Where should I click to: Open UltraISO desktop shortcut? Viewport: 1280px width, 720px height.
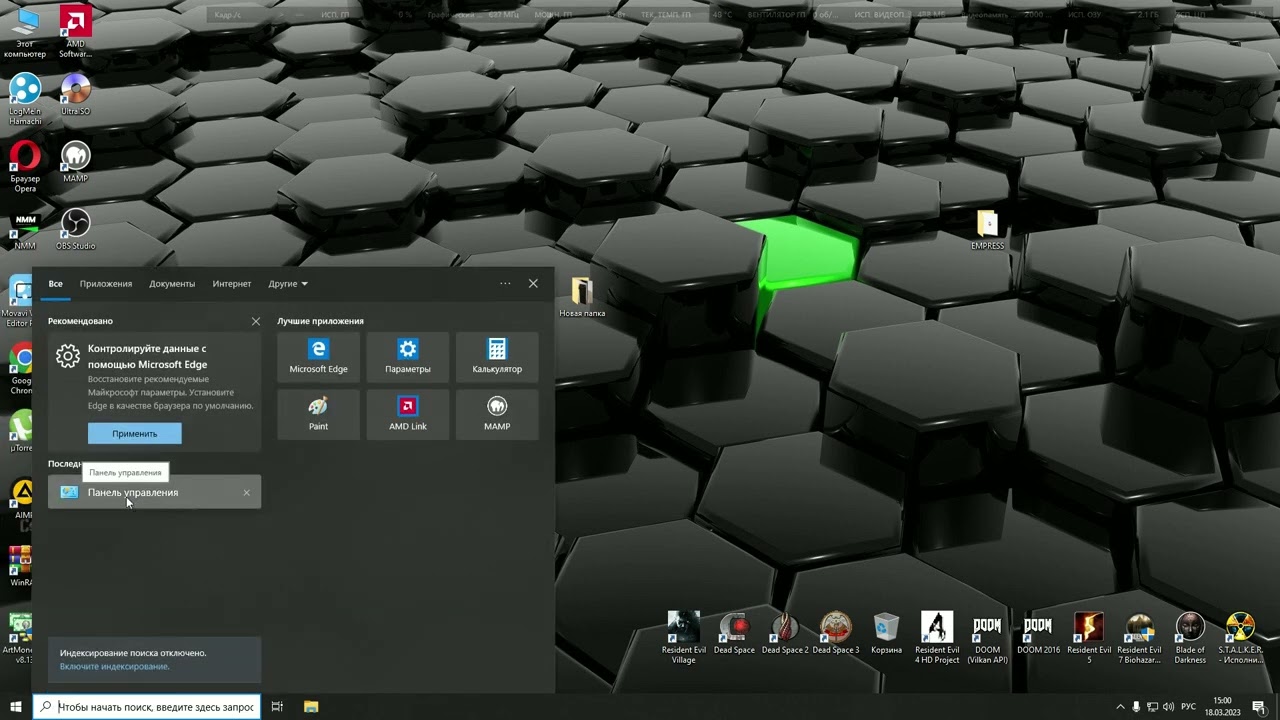point(75,95)
